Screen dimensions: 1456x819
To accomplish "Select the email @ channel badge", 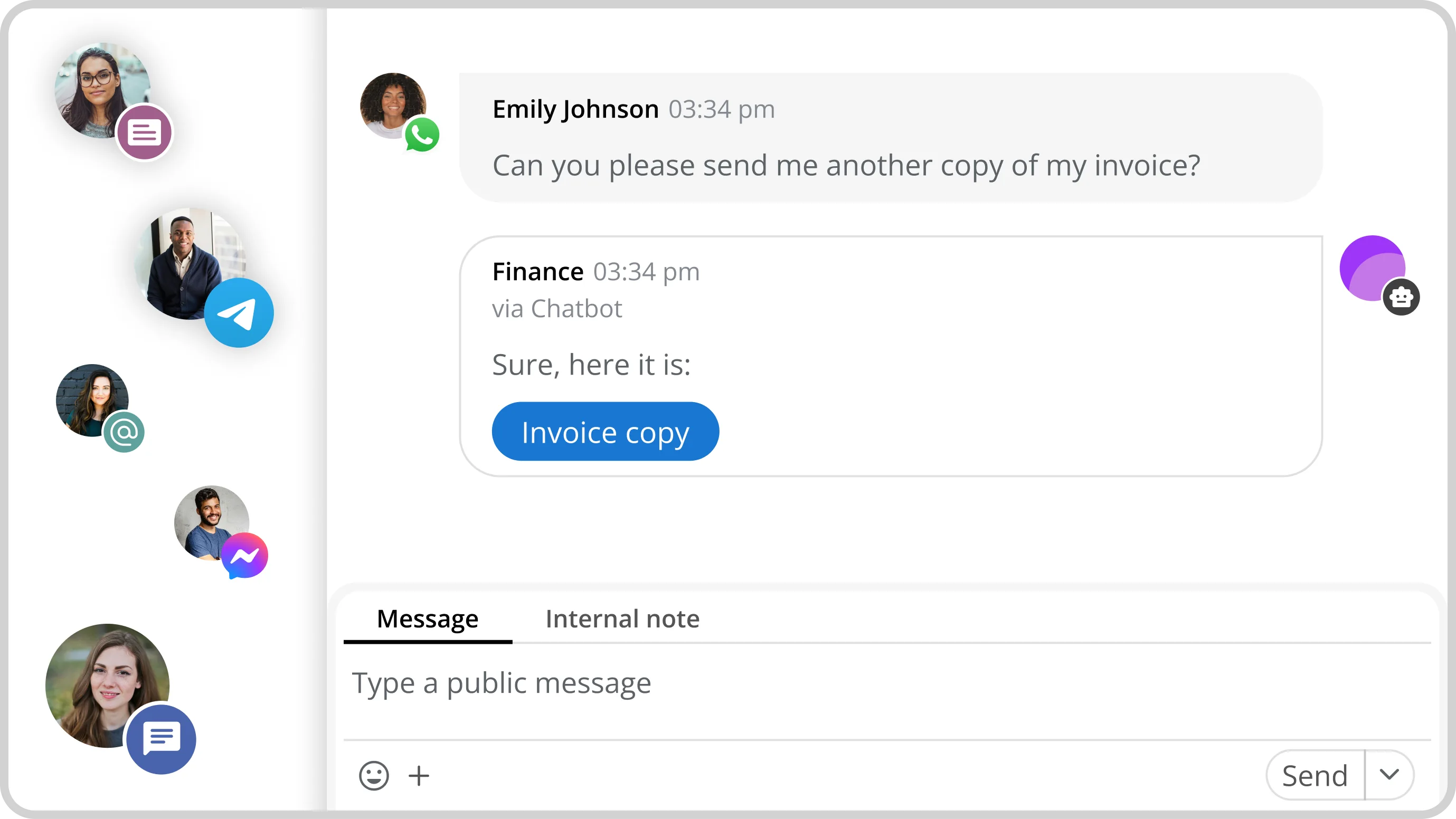I will pyautogui.click(x=124, y=433).
